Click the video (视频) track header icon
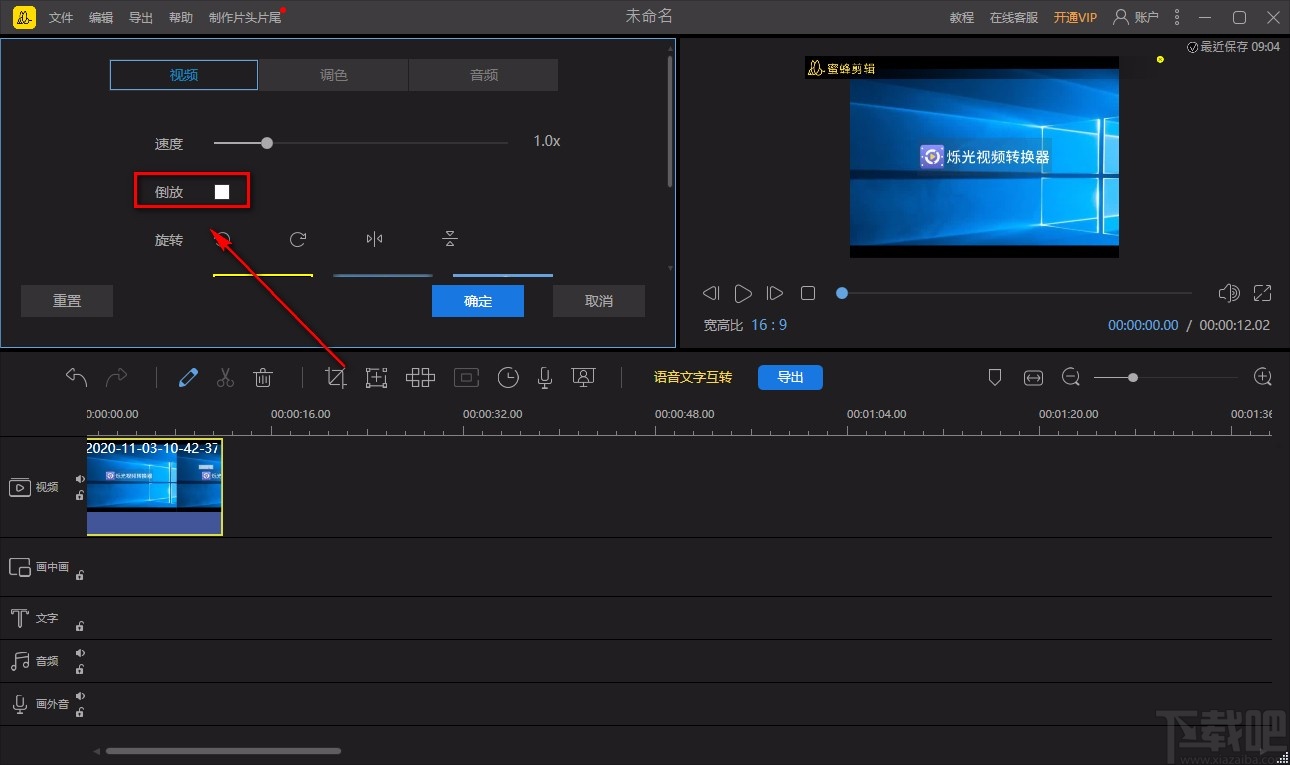The image size is (1290, 765). click(20, 487)
